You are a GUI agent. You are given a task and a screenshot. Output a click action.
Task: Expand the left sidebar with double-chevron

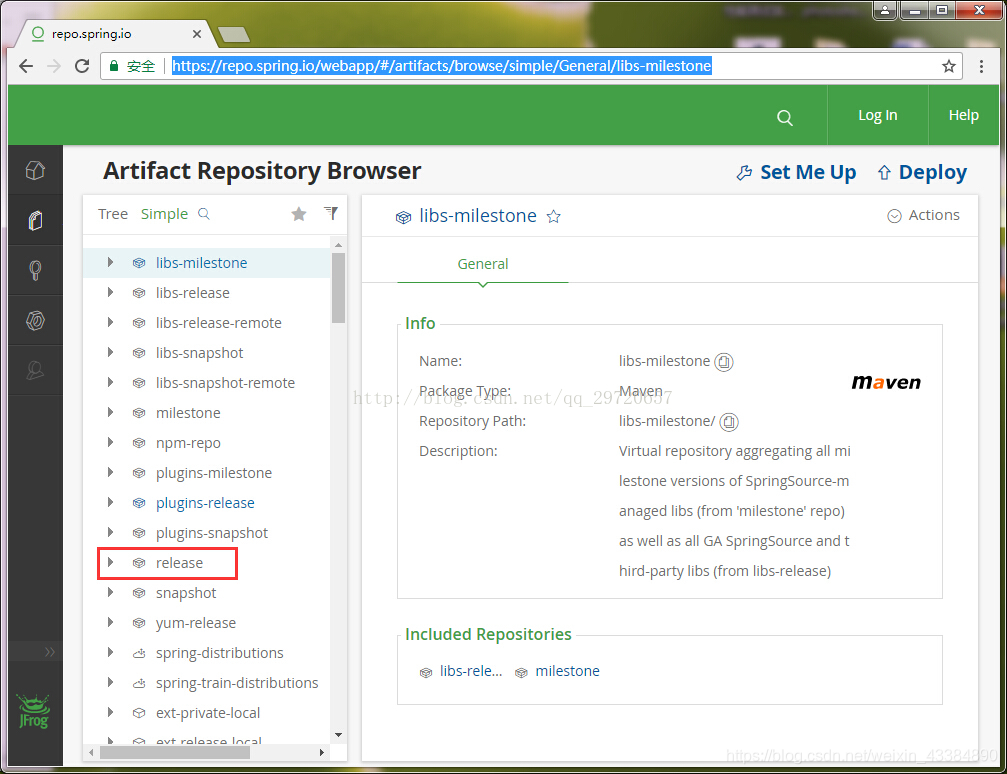[49, 652]
